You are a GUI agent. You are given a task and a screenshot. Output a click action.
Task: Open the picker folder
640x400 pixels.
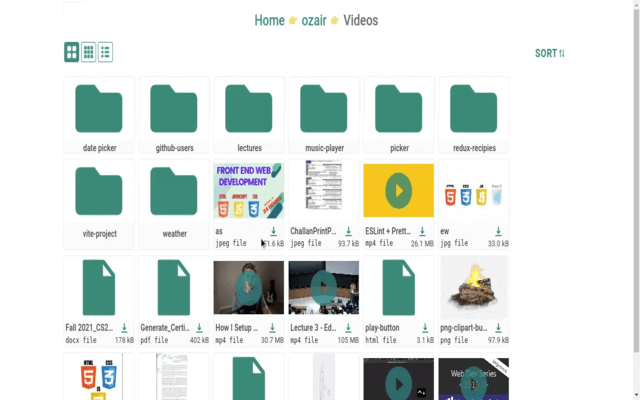point(399,109)
